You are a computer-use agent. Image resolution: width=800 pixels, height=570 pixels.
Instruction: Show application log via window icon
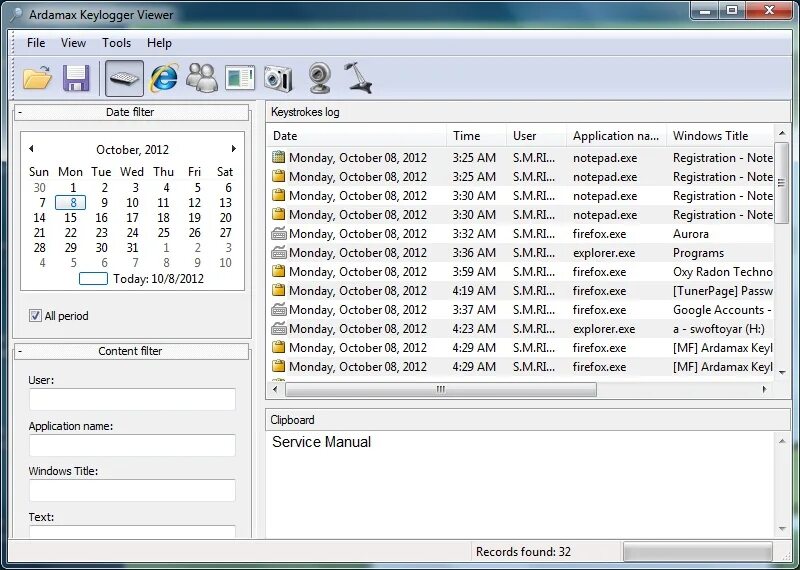coord(240,79)
